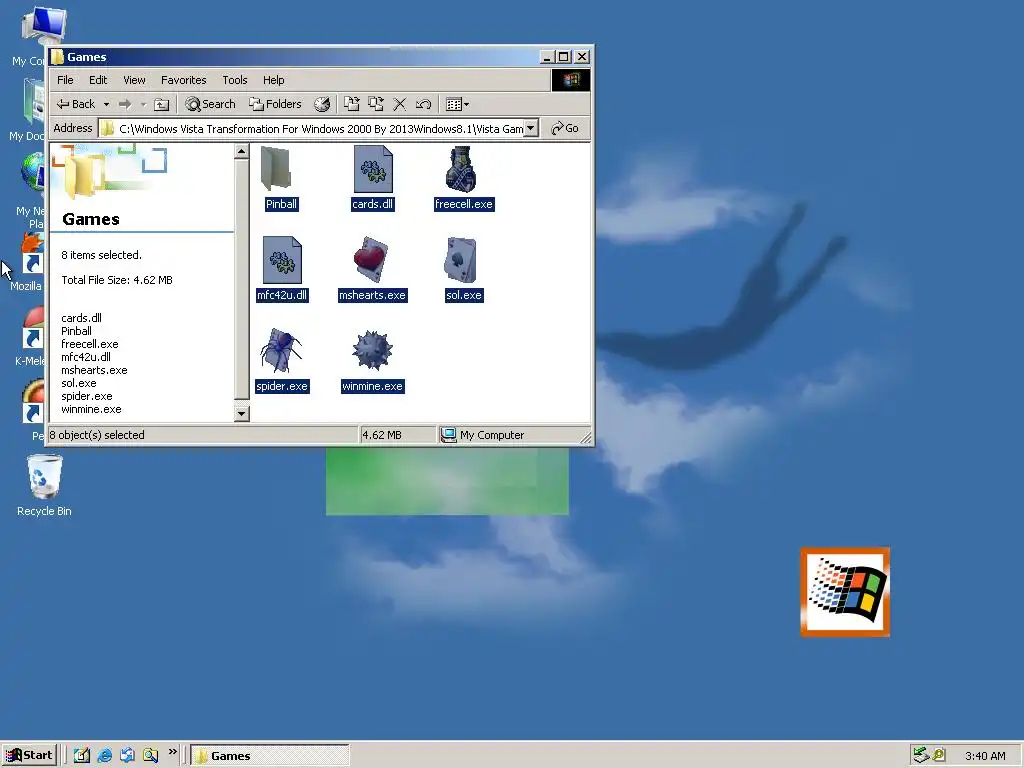The height and width of the screenshot is (768, 1024).
Task: Click the Move To toolbar icon
Action: [x=351, y=104]
